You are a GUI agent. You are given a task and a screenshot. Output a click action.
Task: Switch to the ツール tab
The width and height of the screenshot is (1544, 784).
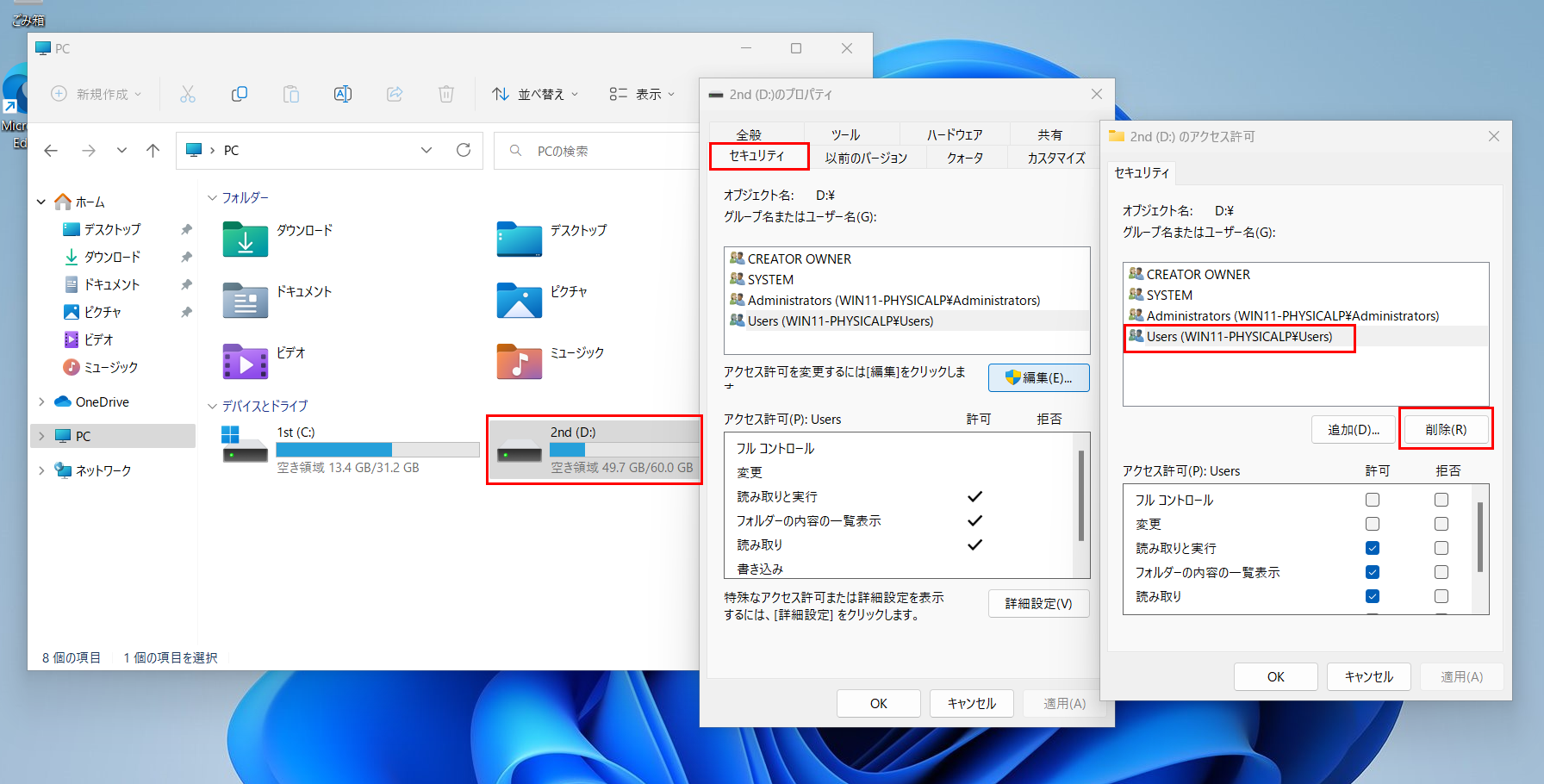pos(845,134)
